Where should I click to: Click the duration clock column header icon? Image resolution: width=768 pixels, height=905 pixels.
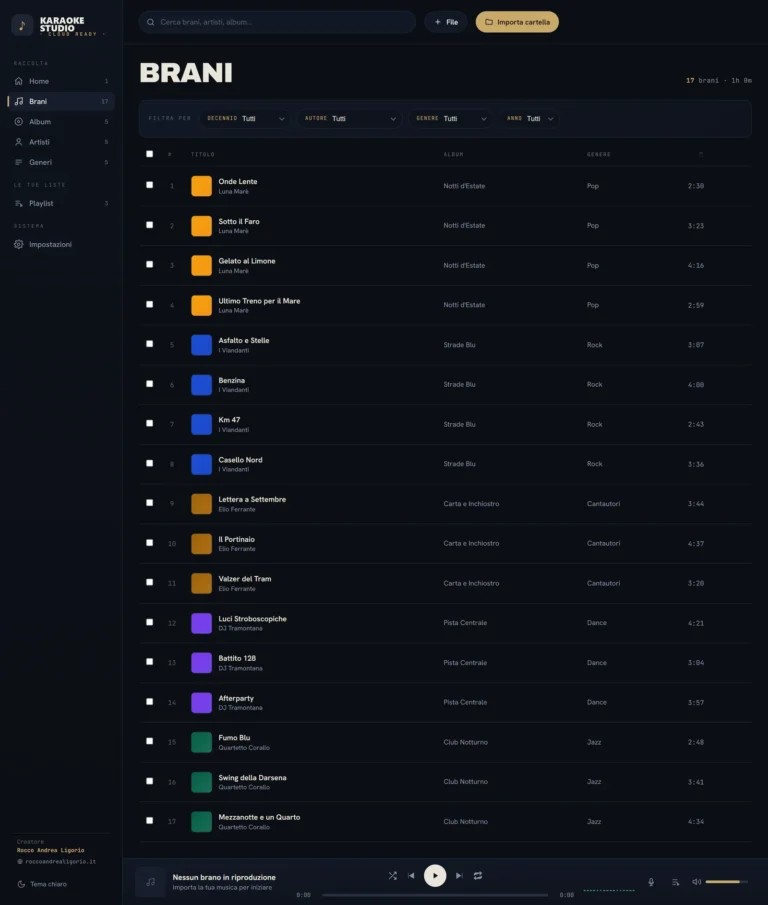[x=701, y=154]
